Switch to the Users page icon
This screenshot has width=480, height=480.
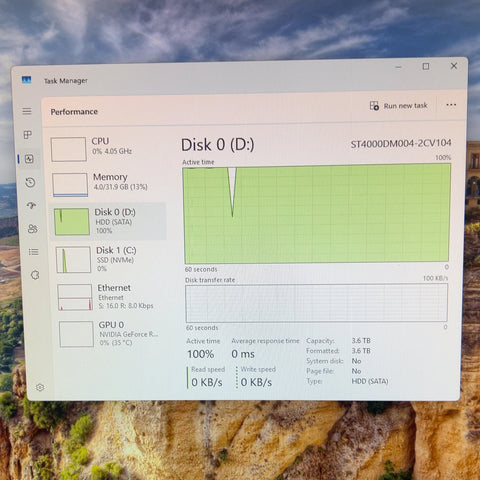click(33, 229)
